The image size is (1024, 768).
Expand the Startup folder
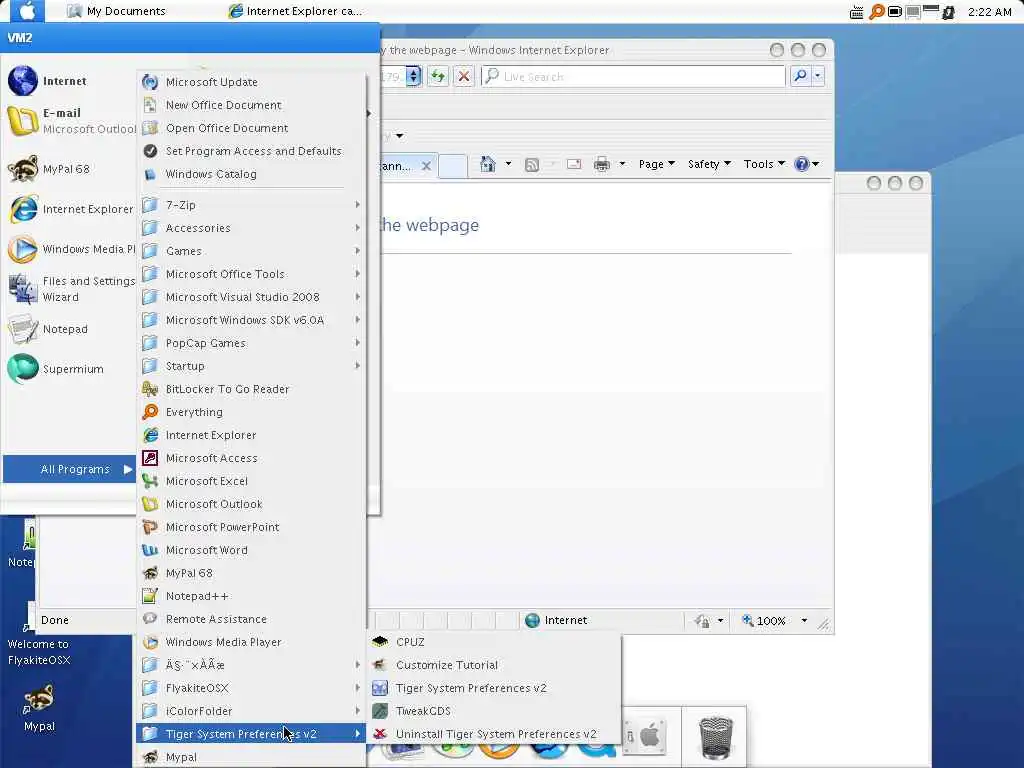click(x=251, y=366)
